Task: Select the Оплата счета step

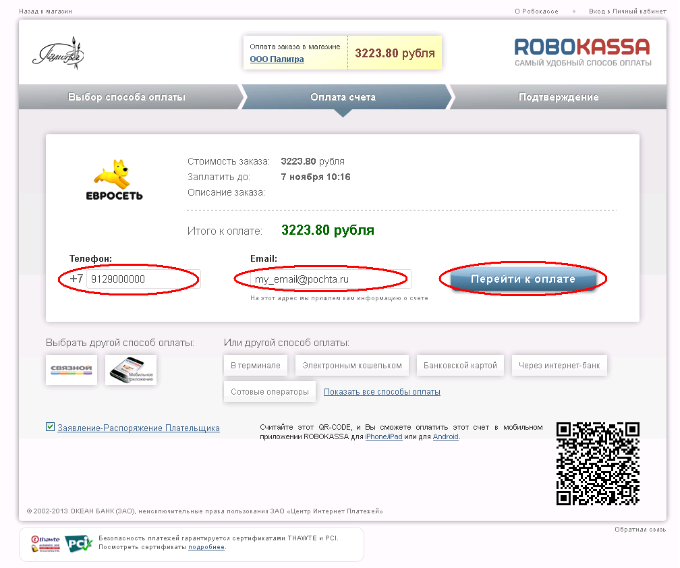Action: coord(343,97)
